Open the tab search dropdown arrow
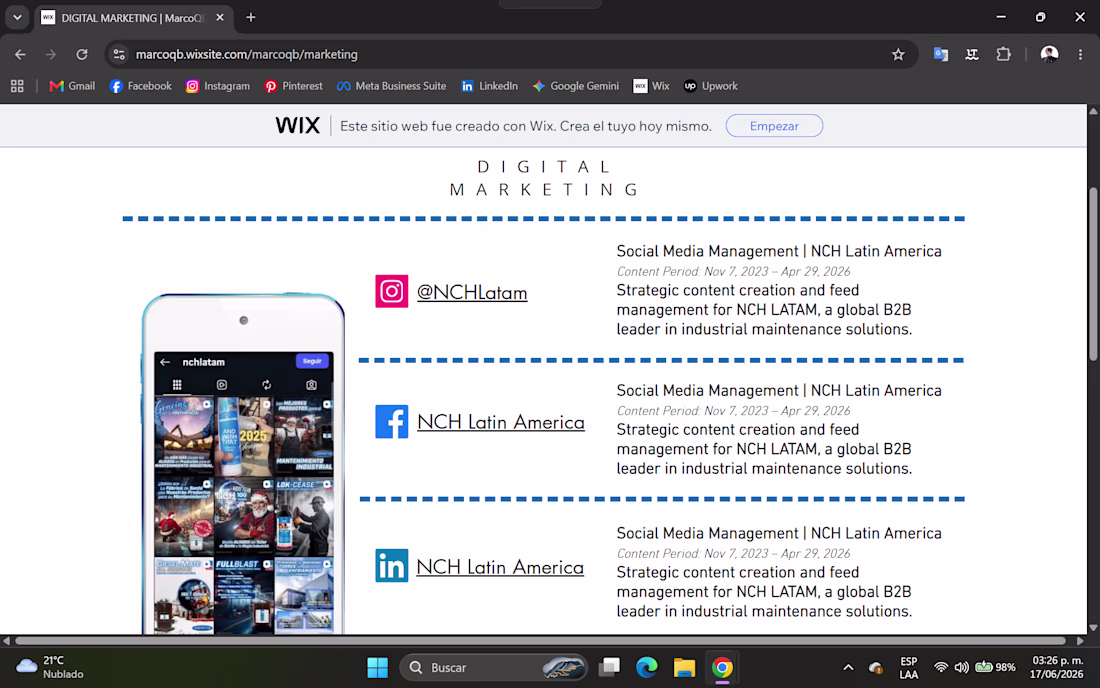1100x688 pixels. coord(17,18)
